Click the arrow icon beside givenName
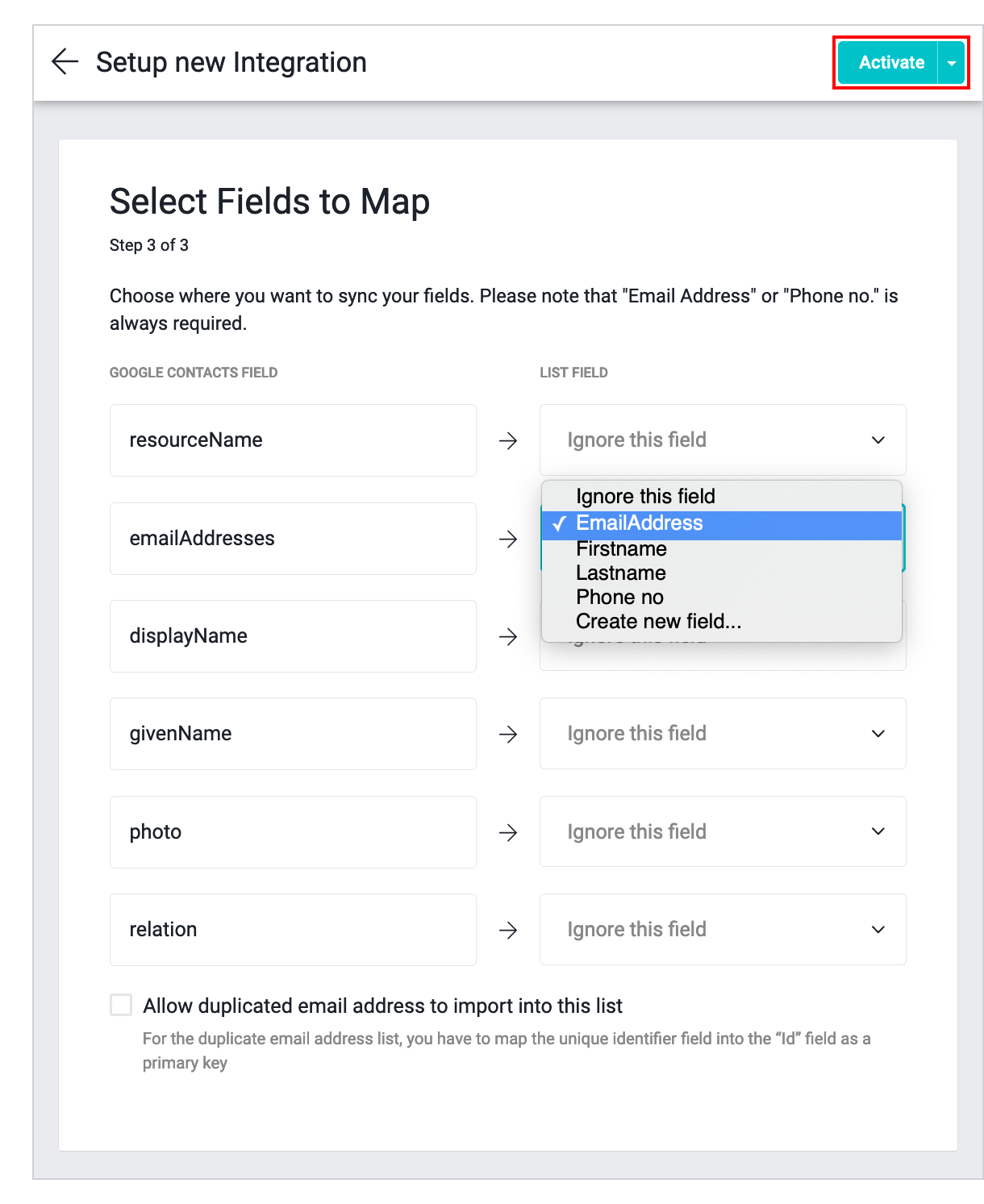This screenshot has height=1204, width=984. tap(508, 734)
